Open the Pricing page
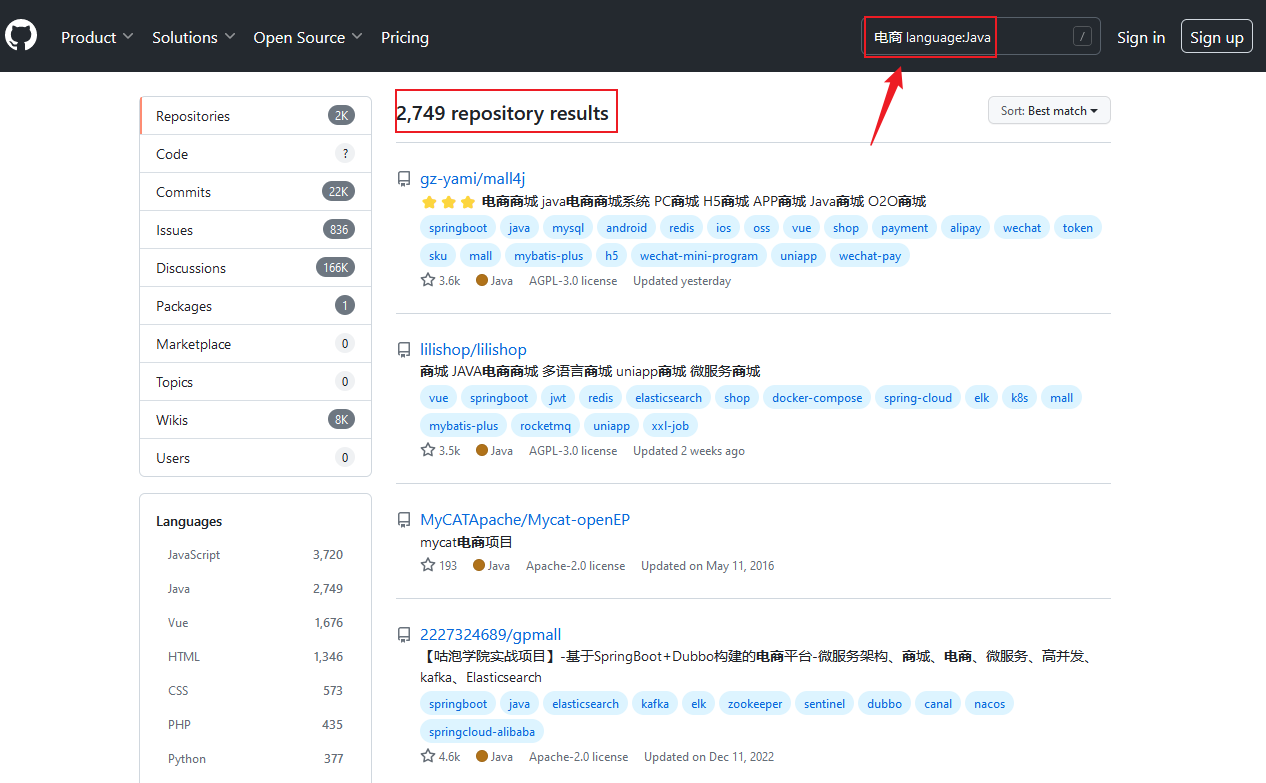The image size is (1266, 783). pos(405,37)
